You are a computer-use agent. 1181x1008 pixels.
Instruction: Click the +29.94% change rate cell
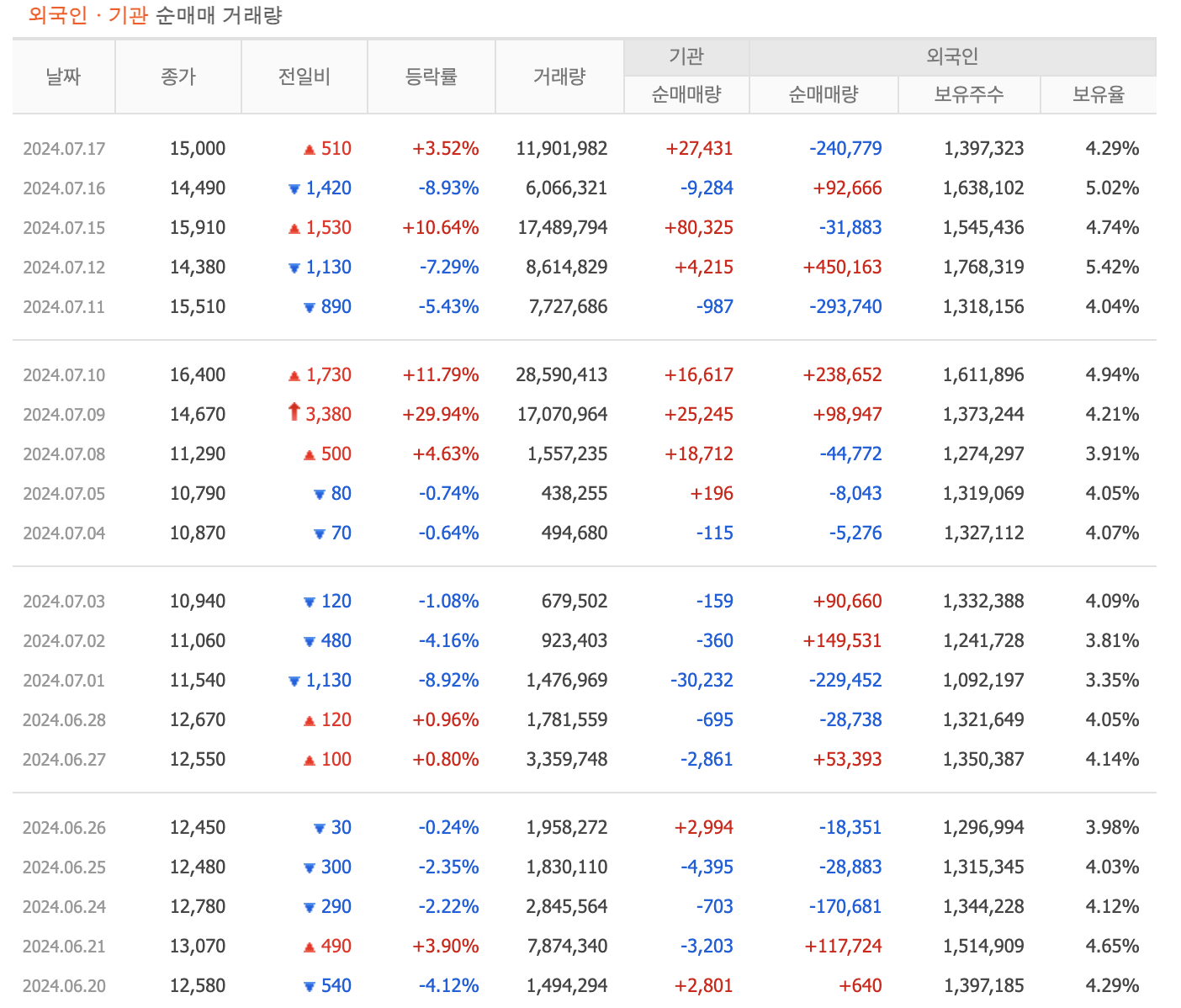(440, 414)
